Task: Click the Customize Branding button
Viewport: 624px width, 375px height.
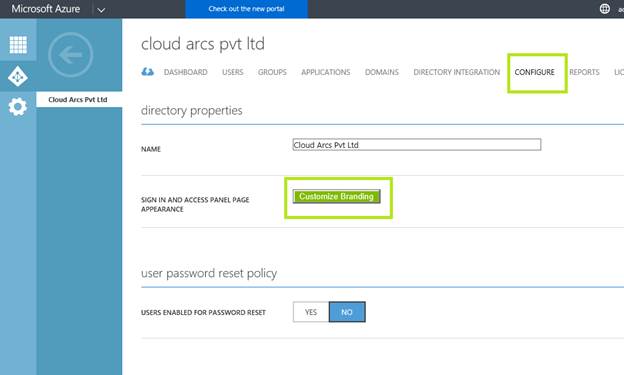Action: [337, 196]
